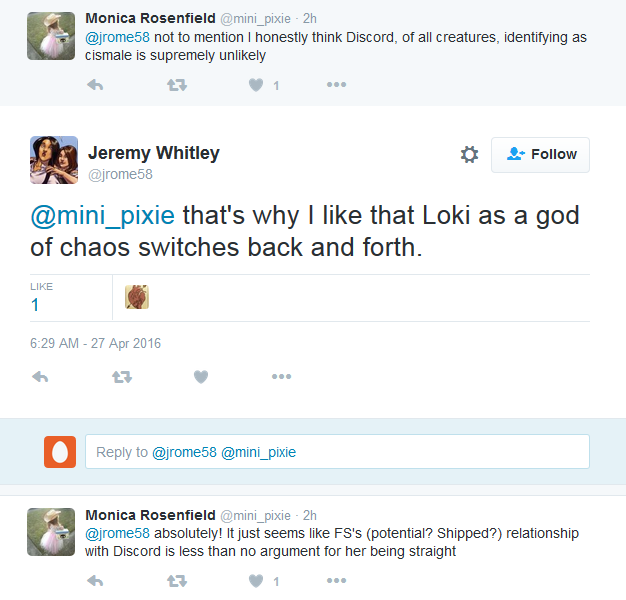Viewport: 626px width, 600px height.
Task: Open more options on Monica's top tweet
Action: [x=336, y=85]
